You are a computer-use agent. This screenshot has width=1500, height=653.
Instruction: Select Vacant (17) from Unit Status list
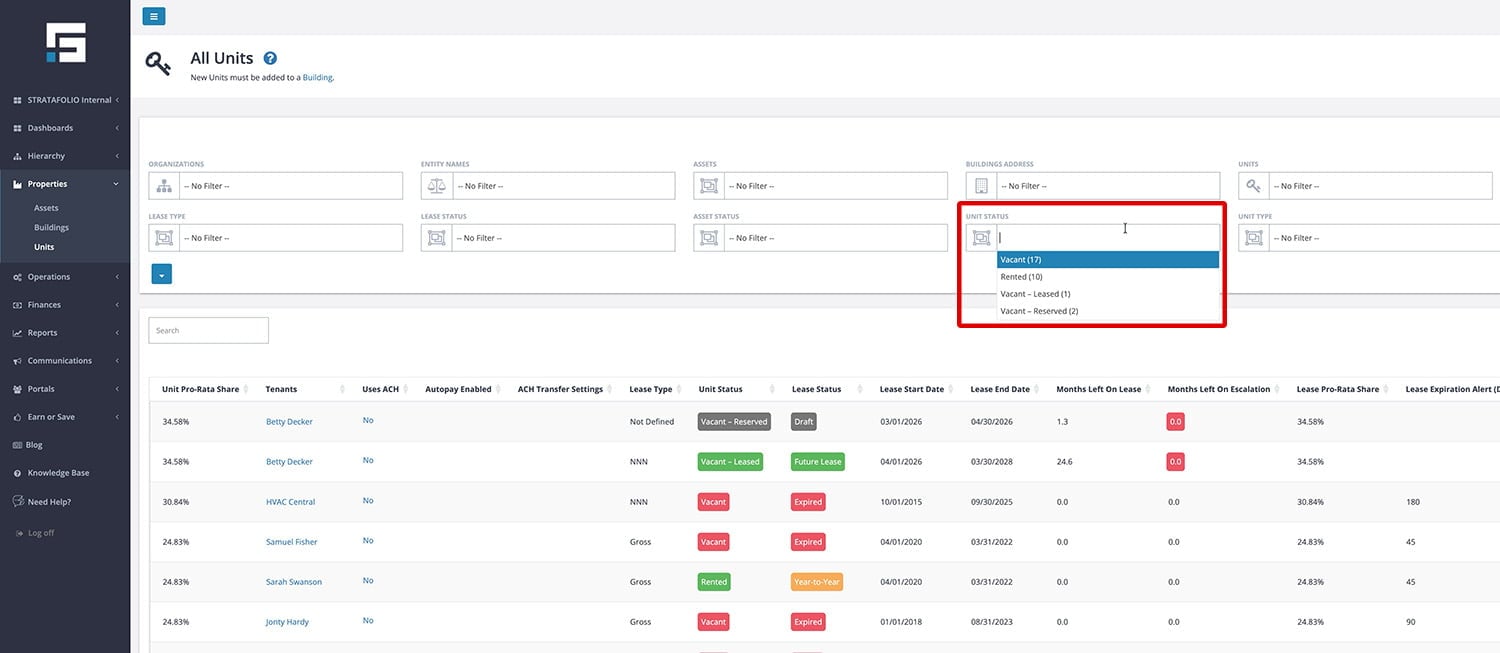(1107, 260)
